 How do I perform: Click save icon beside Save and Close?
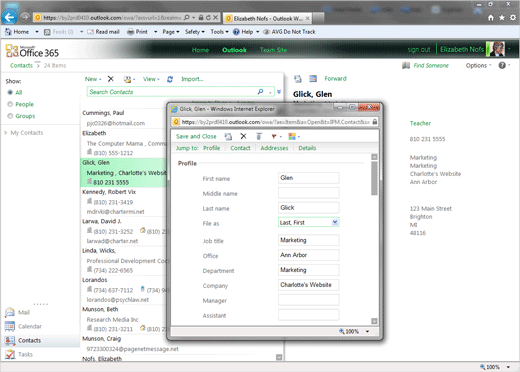pos(228,136)
